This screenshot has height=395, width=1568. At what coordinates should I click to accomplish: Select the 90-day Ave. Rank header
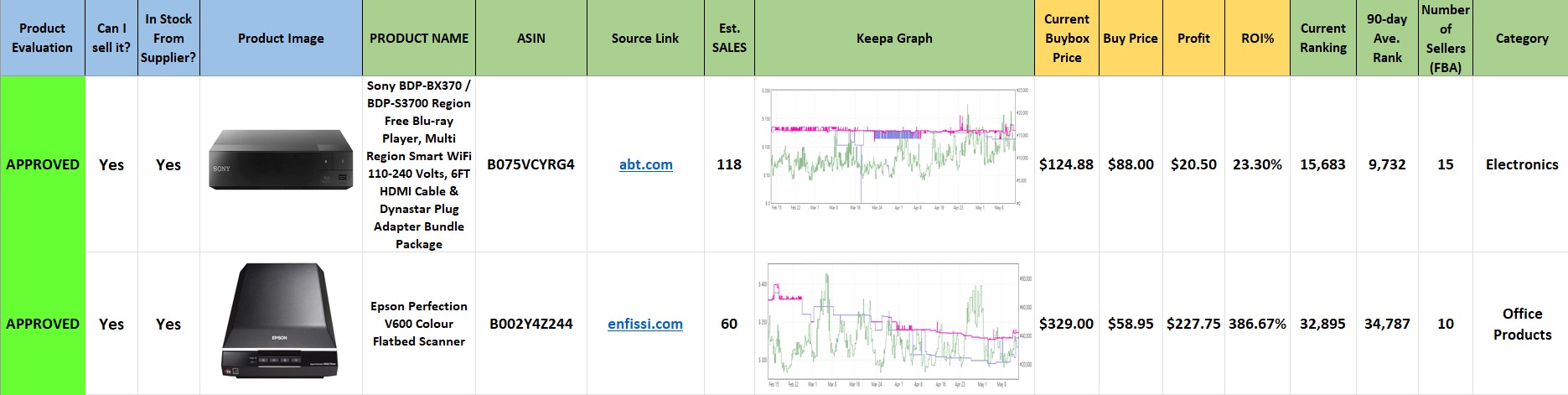(1387, 39)
